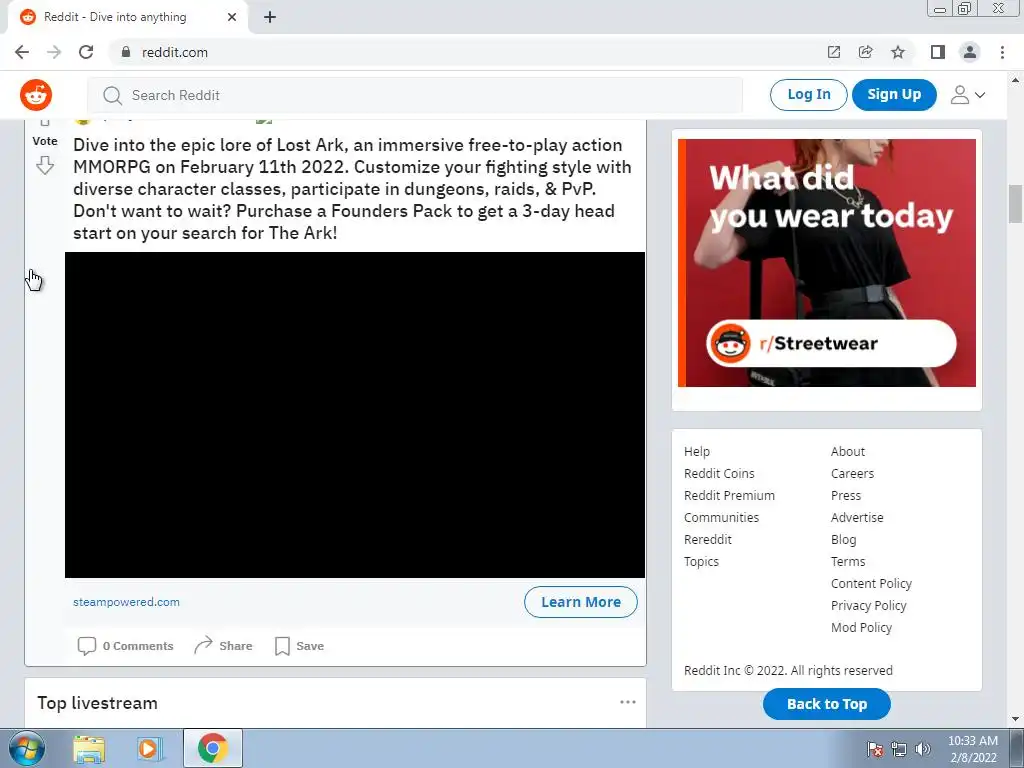Click the search magnifier icon
Image resolution: width=1024 pixels, height=768 pixels.
pyautogui.click(x=112, y=95)
